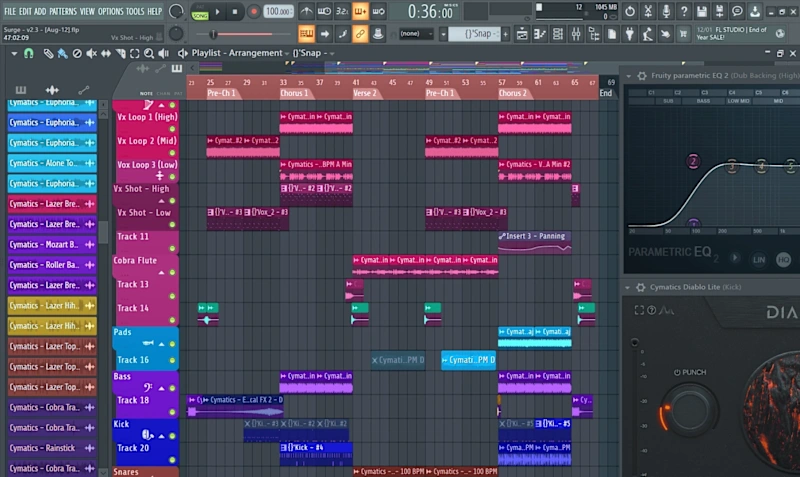The height and width of the screenshot is (477, 800).
Task: Mute the Track 11 track
Action: pyautogui.click(x=172, y=248)
